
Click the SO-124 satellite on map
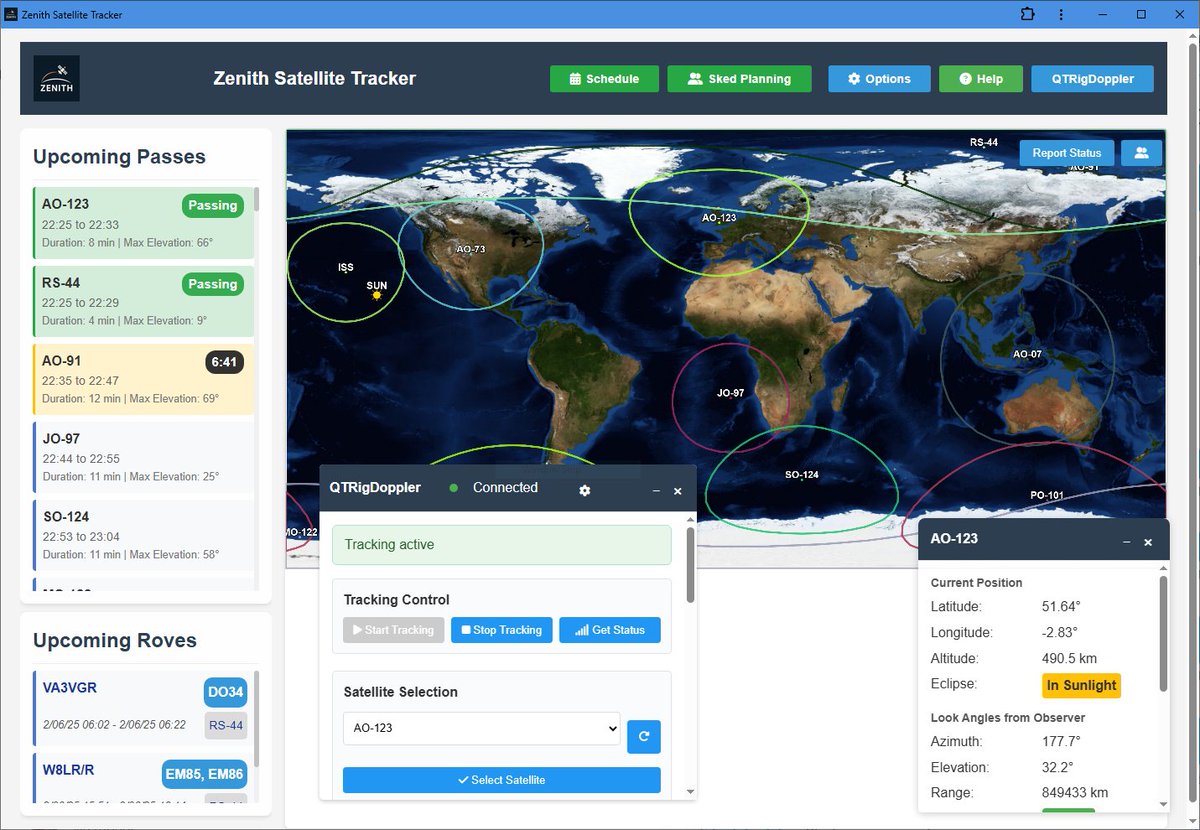(802, 475)
